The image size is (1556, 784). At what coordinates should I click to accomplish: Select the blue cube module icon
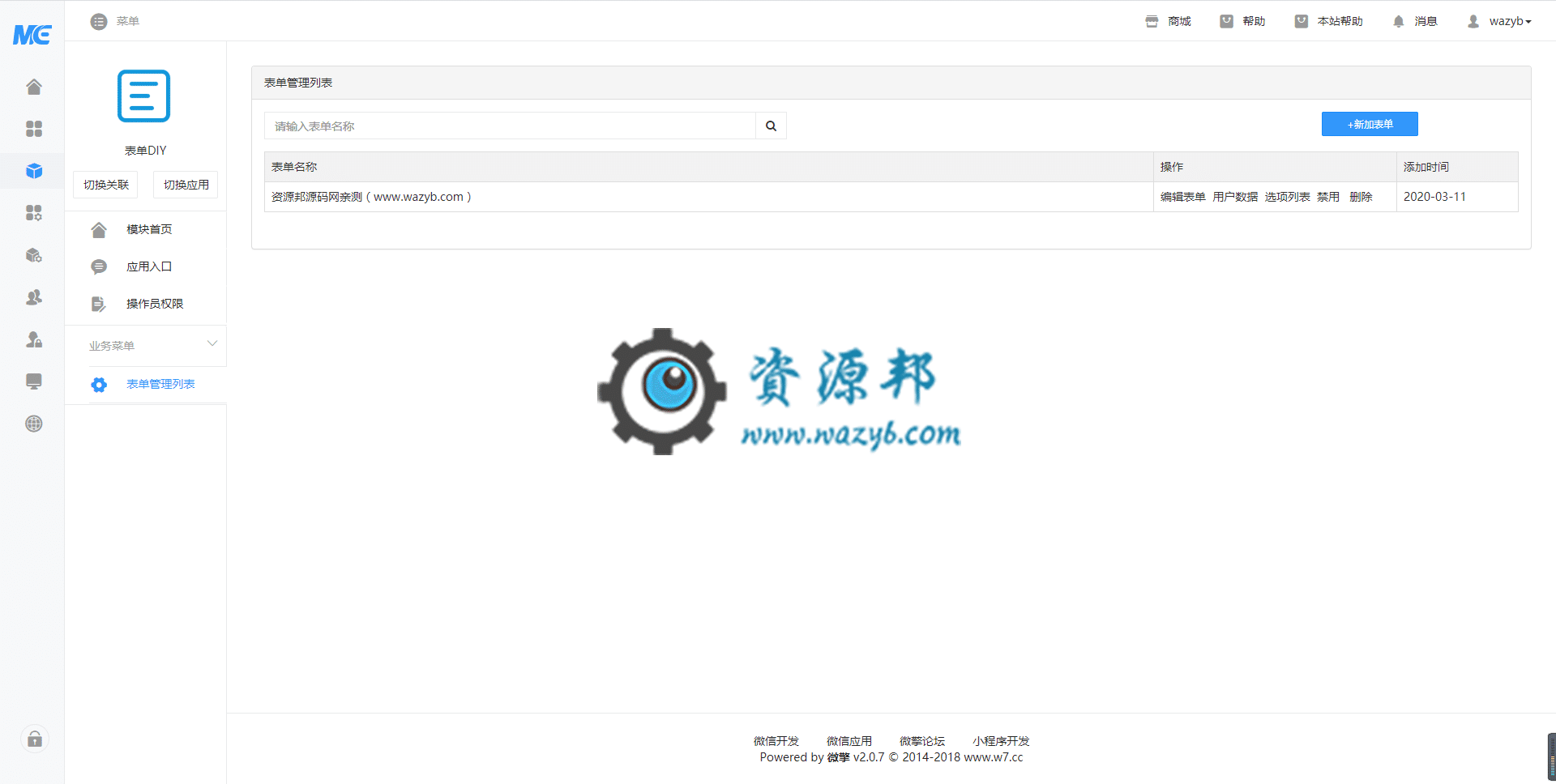pos(34,171)
